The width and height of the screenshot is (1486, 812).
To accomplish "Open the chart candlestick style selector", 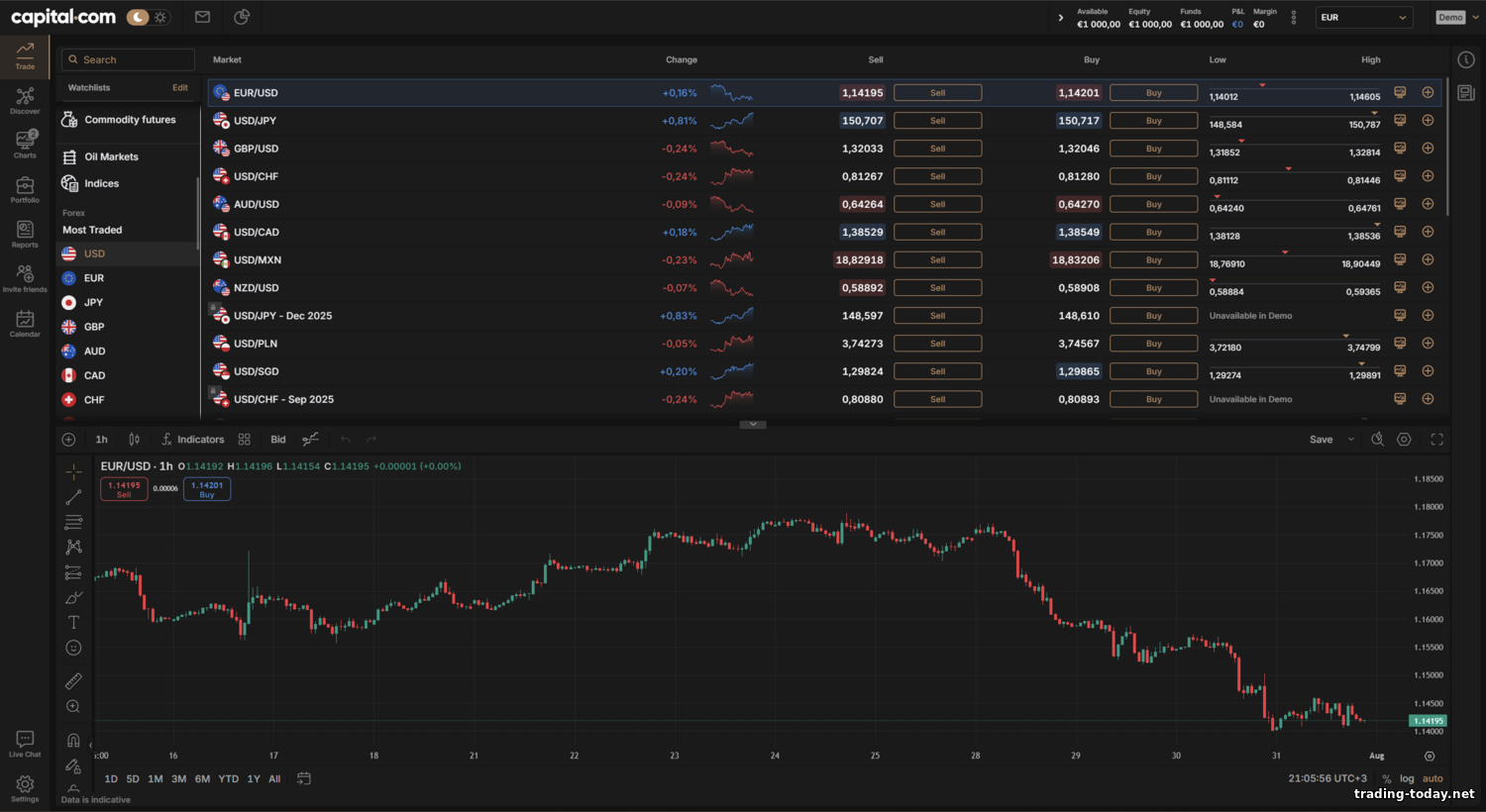I will (134, 440).
